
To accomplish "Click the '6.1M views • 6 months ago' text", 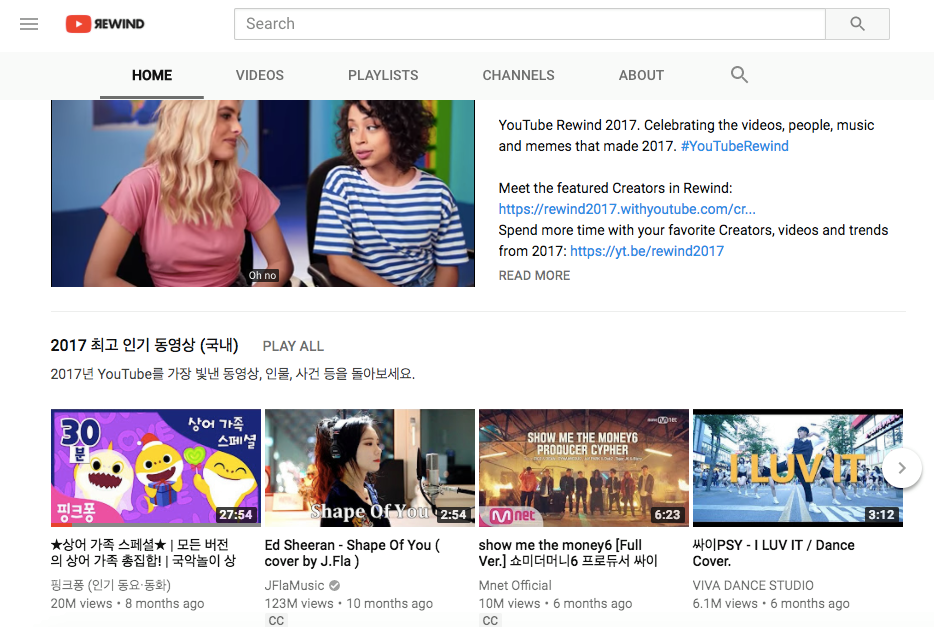I will [771, 604].
